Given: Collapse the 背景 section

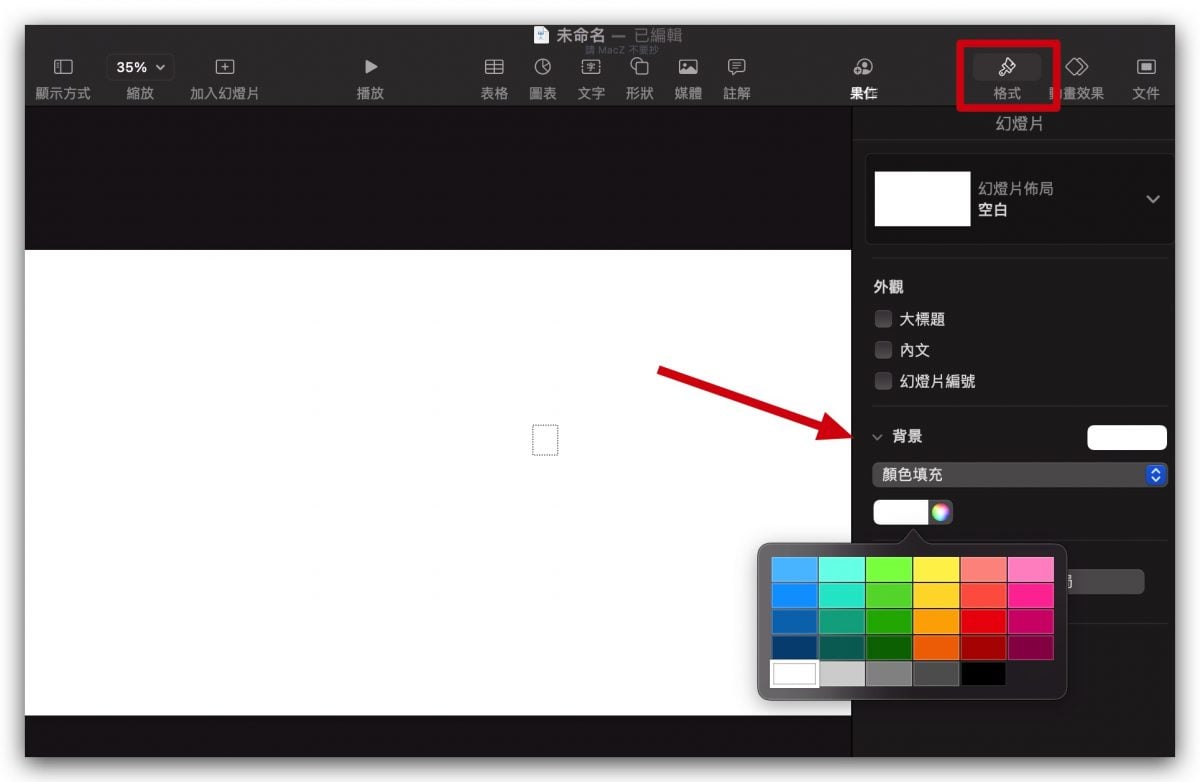Looking at the screenshot, I should 877,437.
